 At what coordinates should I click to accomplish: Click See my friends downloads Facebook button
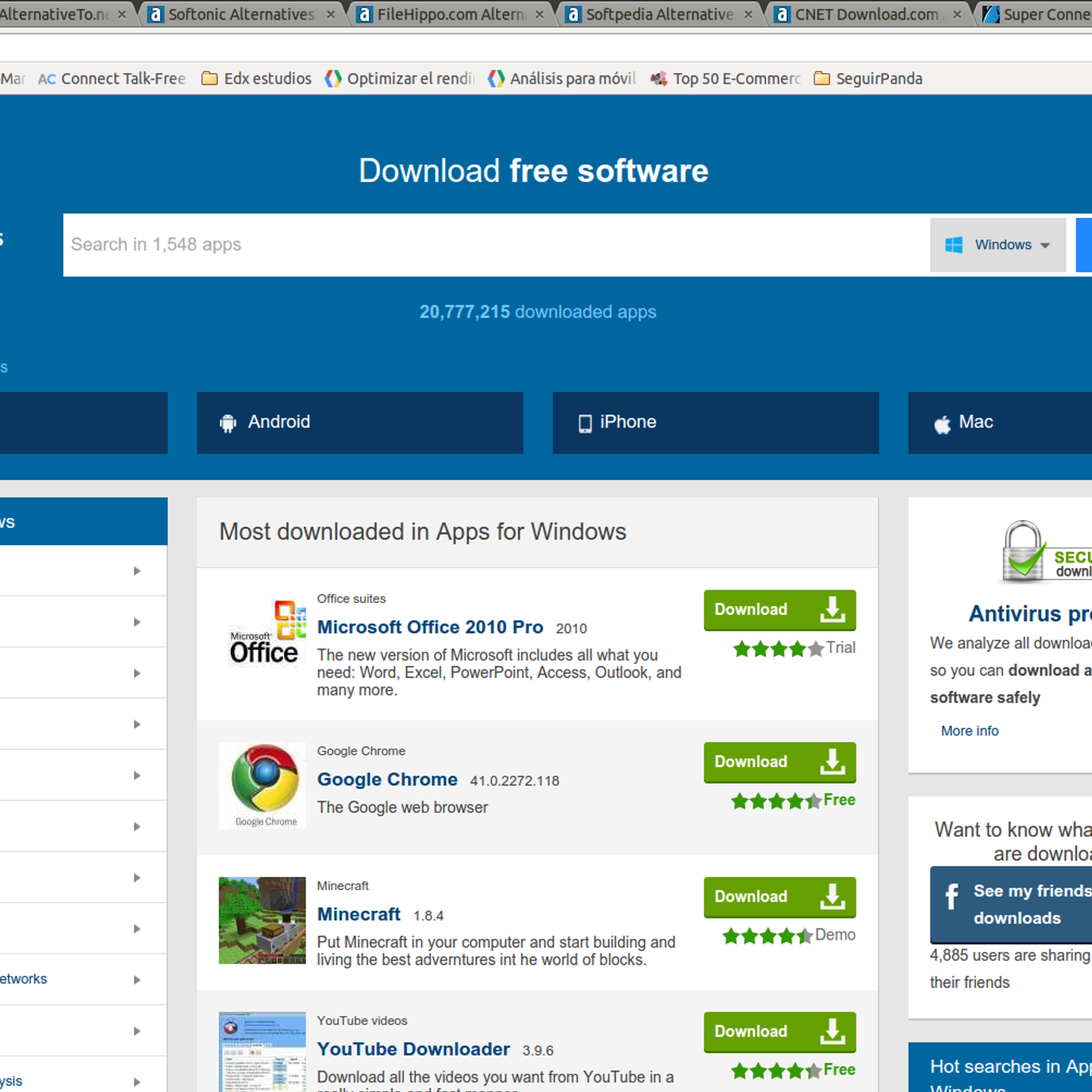[x=1011, y=904]
